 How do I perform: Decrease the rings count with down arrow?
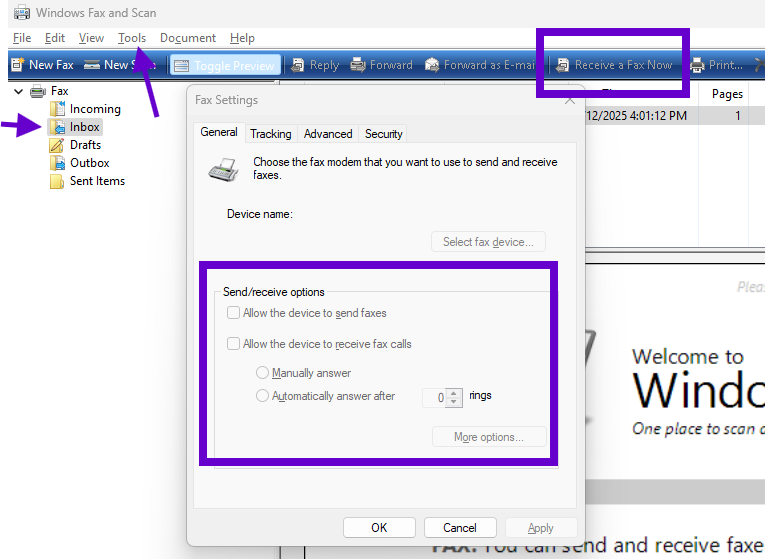(454, 402)
